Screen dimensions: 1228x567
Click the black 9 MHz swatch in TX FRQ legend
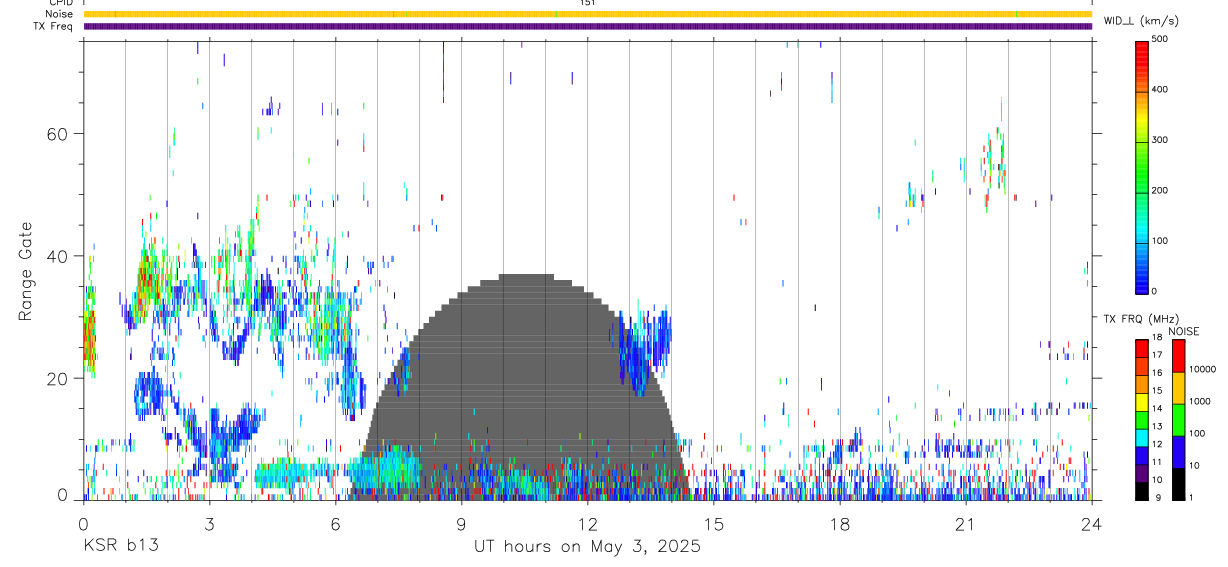tap(1141, 491)
